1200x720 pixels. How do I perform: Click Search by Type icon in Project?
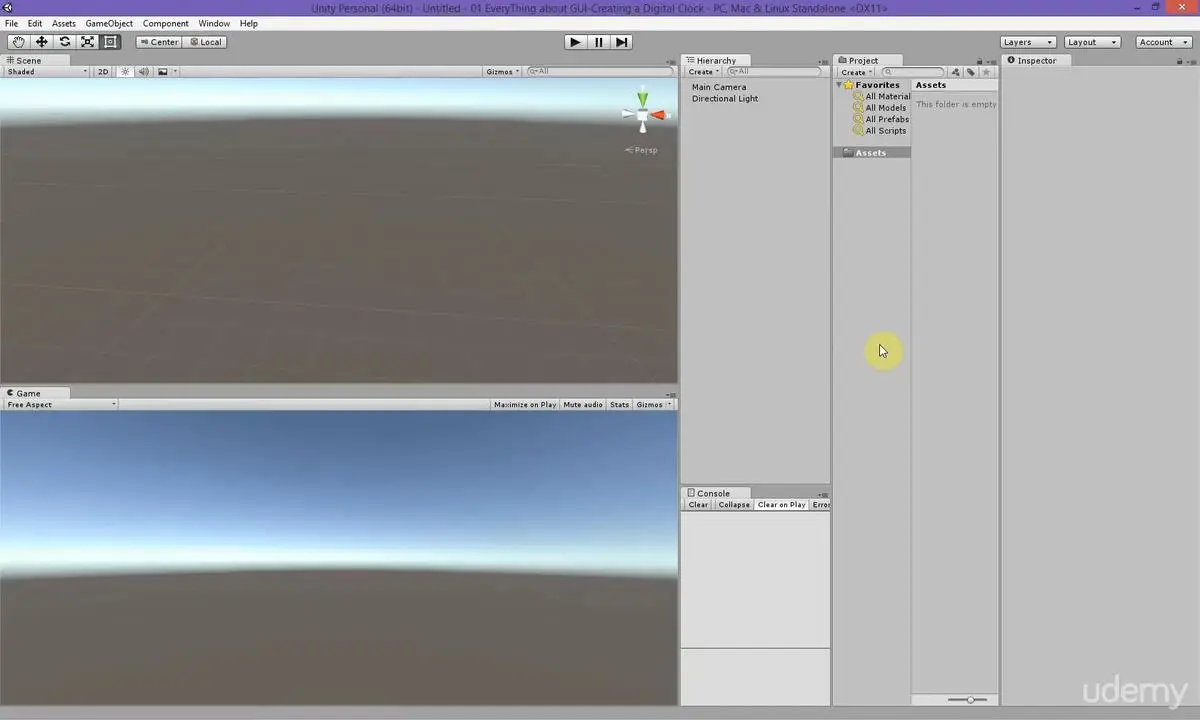click(x=955, y=72)
